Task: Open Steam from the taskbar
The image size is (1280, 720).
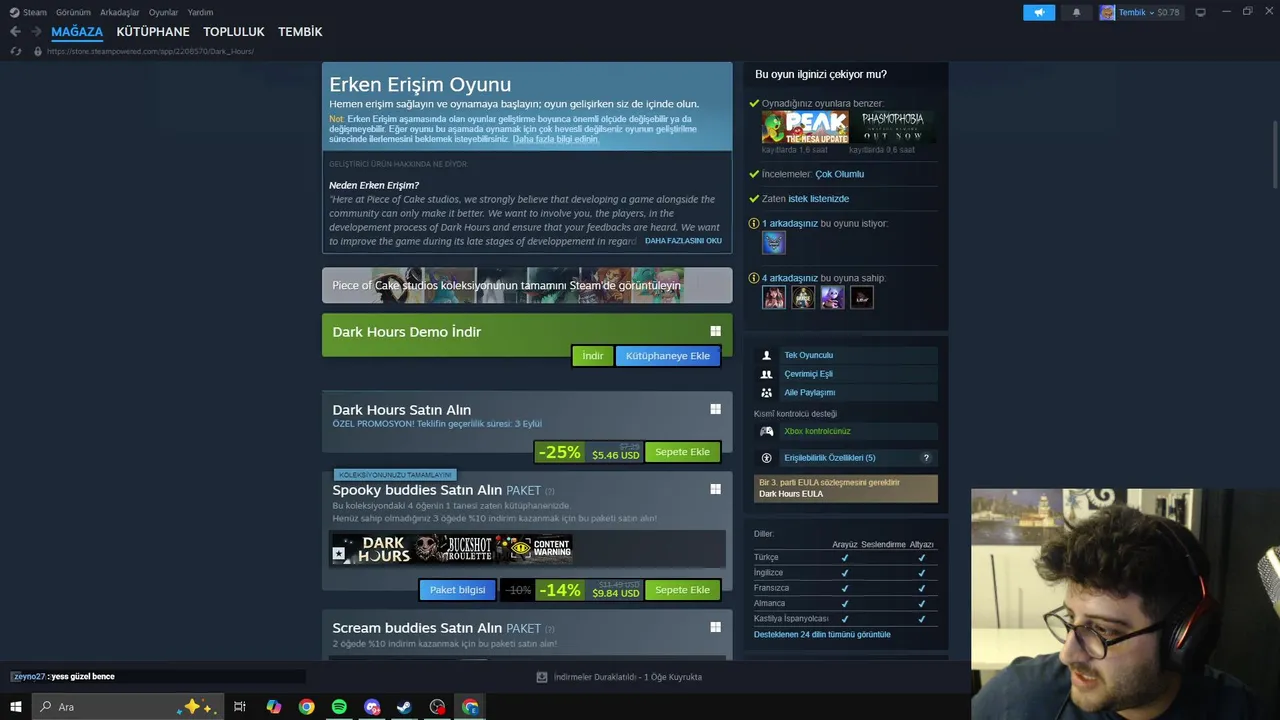Action: pos(404,707)
